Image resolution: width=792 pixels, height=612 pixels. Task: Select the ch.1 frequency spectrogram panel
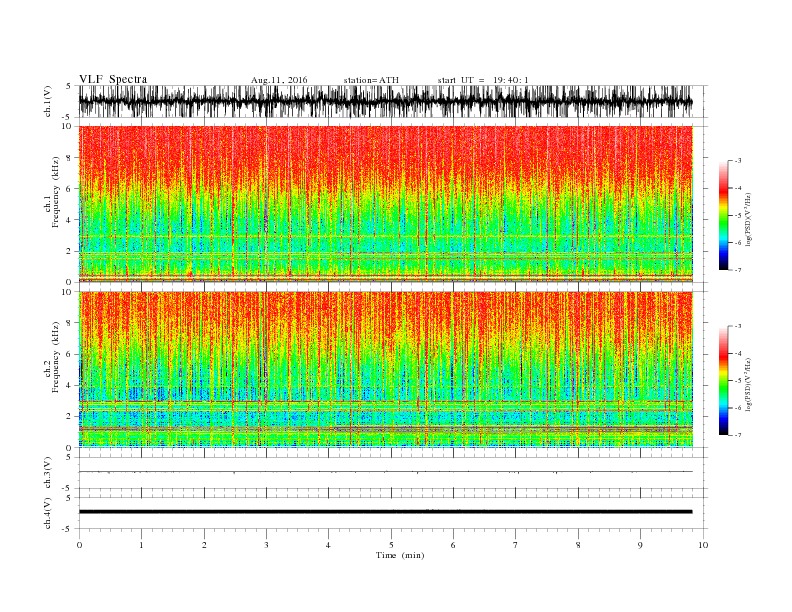click(x=386, y=204)
